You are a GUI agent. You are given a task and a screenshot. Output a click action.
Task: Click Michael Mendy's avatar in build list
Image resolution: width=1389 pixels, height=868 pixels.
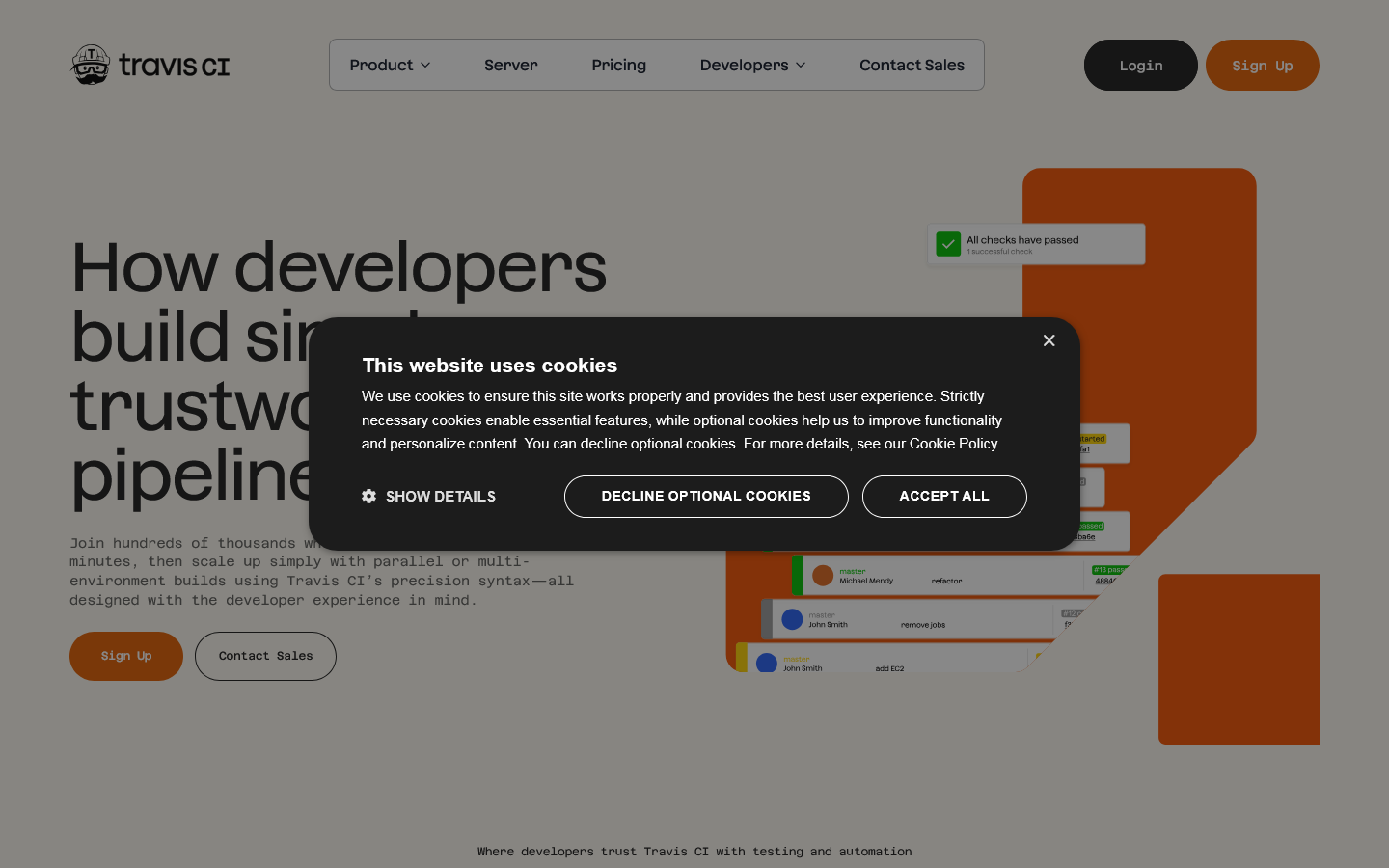click(x=823, y=576)
